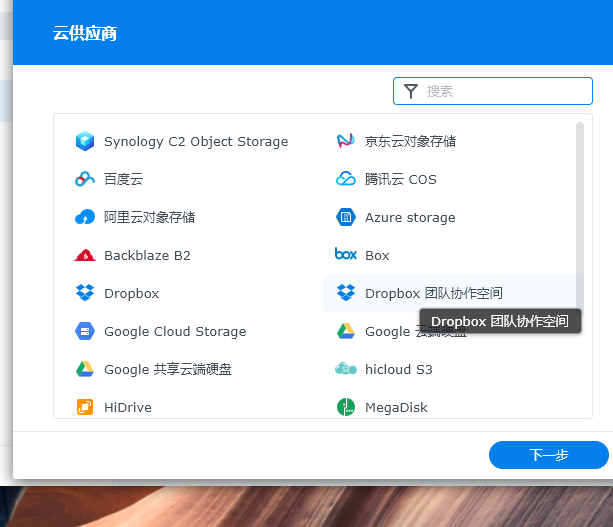Select the Synology C2 Object Storage icon
613x527 pixels.
85,141
